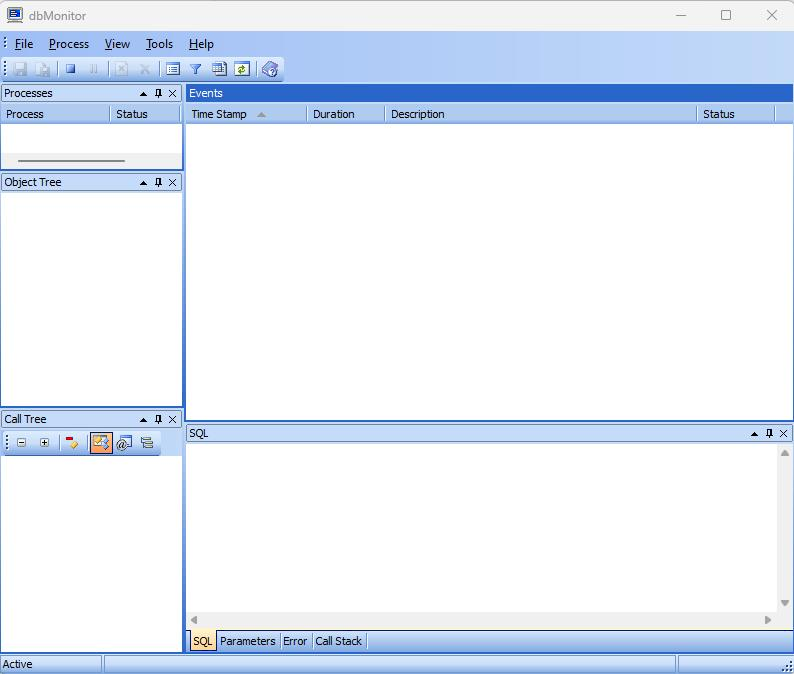Switch to the Parameters tab
Viewport: 794px width, 674px height.
tap(248, 641)
